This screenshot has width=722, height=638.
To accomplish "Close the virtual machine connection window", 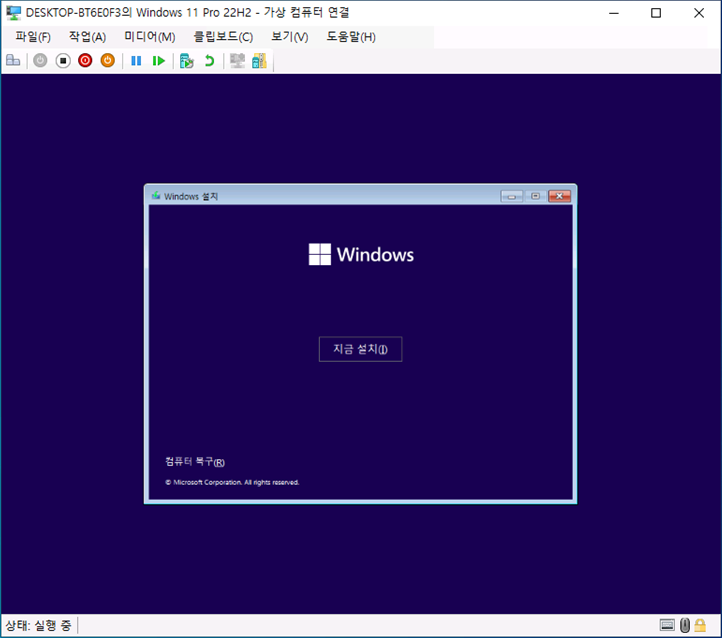I will 699,13.
